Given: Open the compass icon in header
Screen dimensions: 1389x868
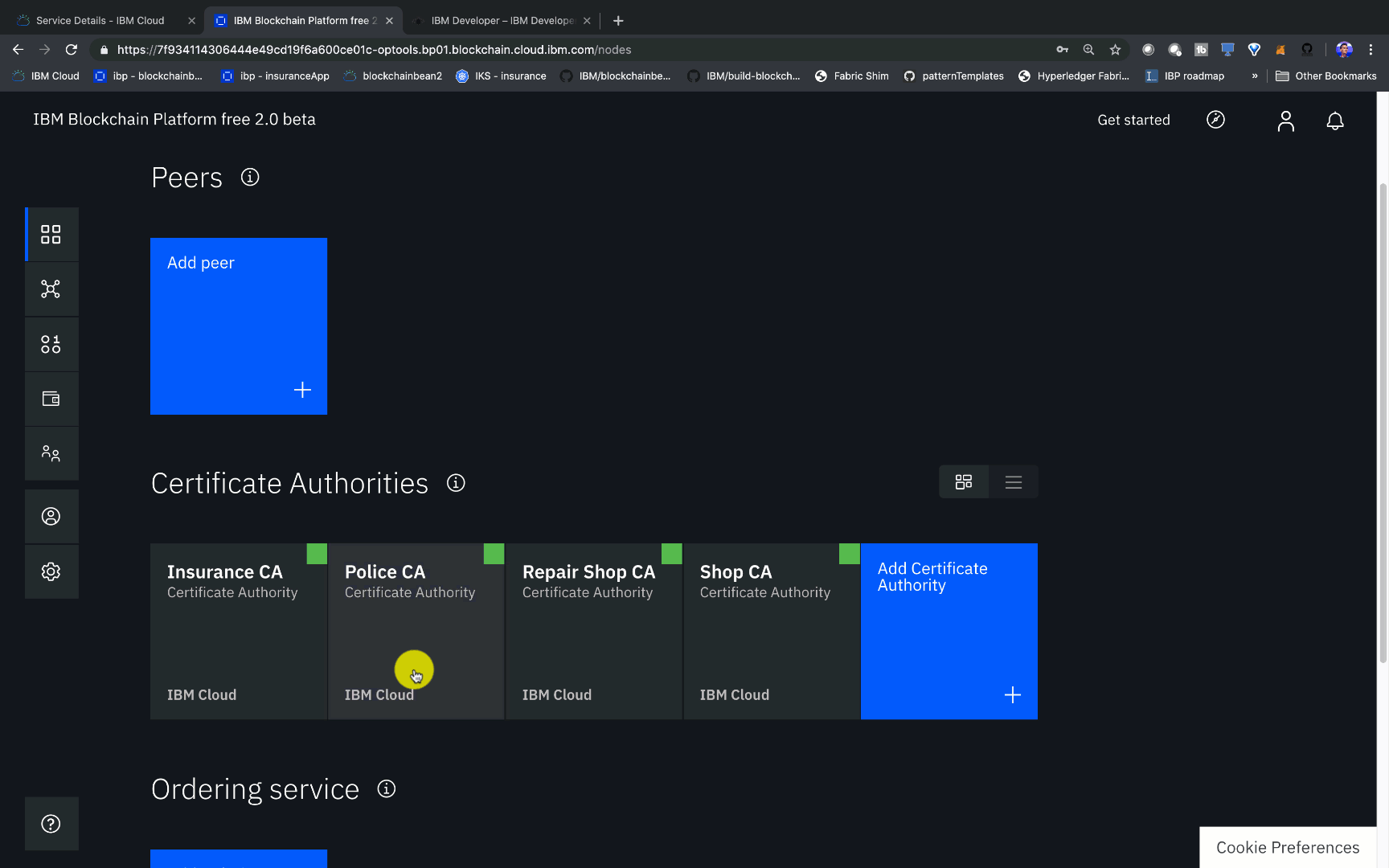Looking at the screenshot, I should [1215, 120].
